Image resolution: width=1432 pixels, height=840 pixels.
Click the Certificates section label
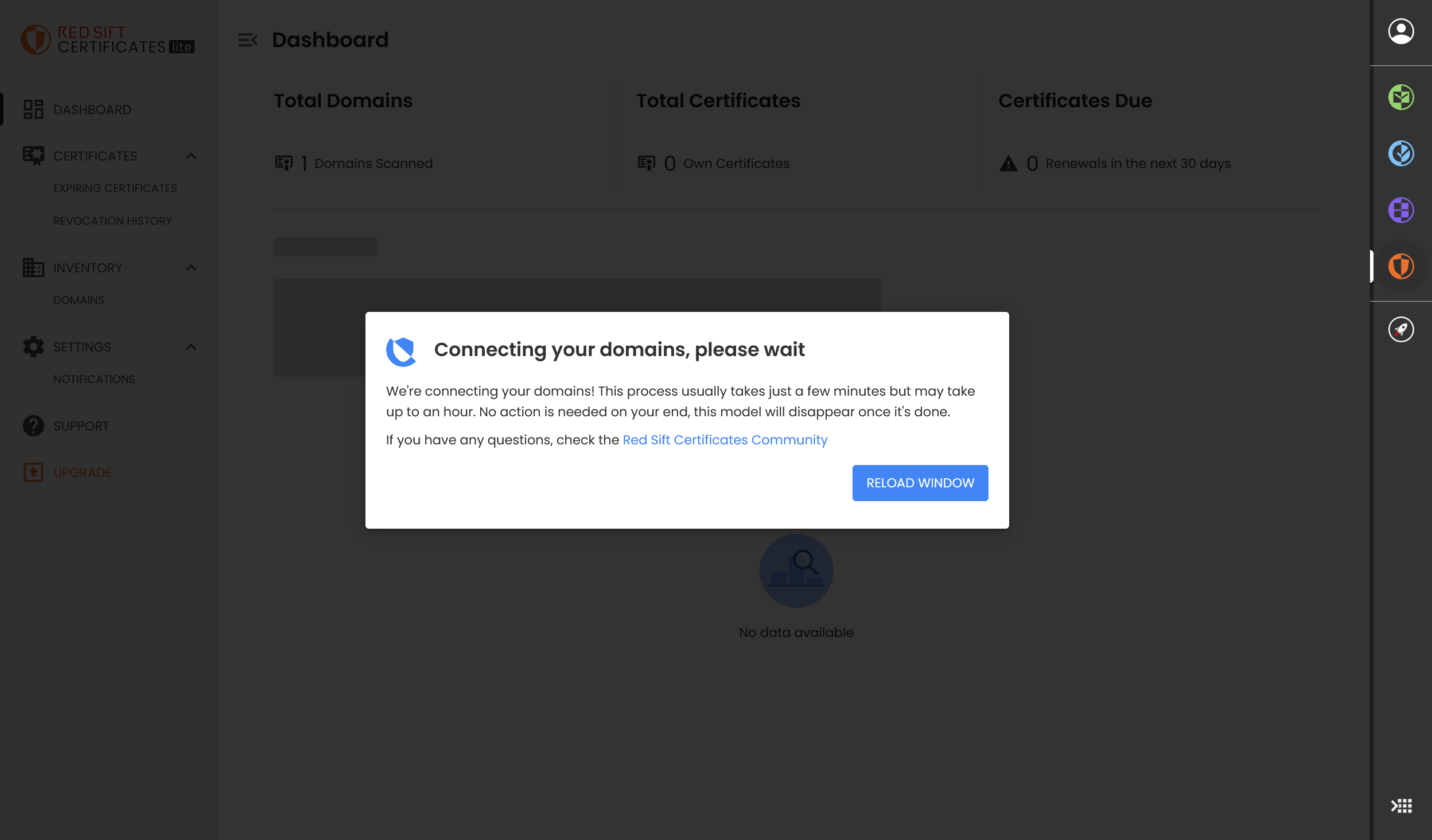click(x=95, y=156)
